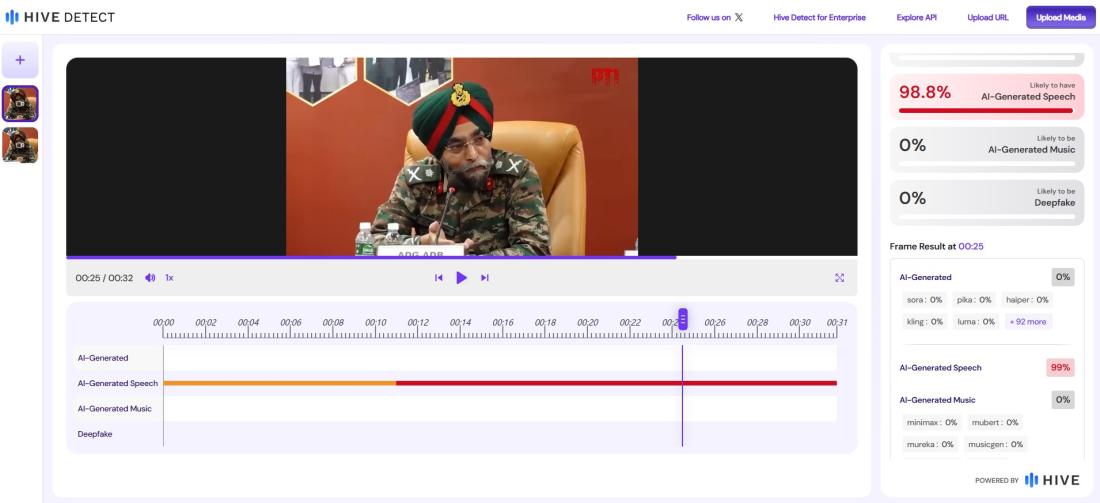This screenshot has width=1100, height=503.
Task: Open Hive Detect for Enterprise page
Action: coord(819,18)
